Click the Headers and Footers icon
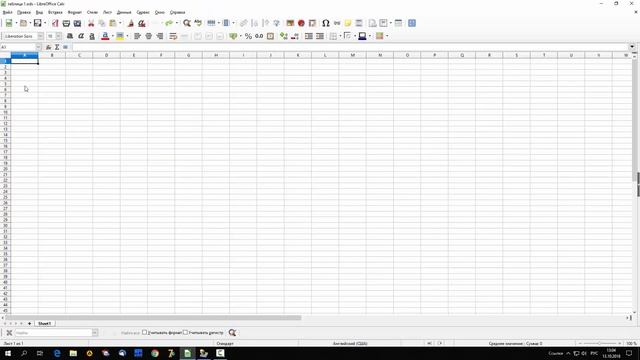Image resolution: width=640 pixels, height=360 pixels. click(x=359, y=23)
